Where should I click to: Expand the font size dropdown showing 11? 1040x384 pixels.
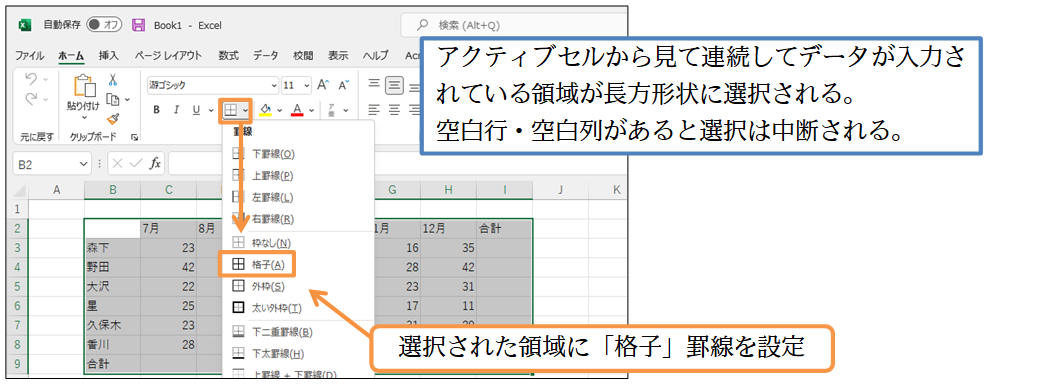click(x=296, y=86)
